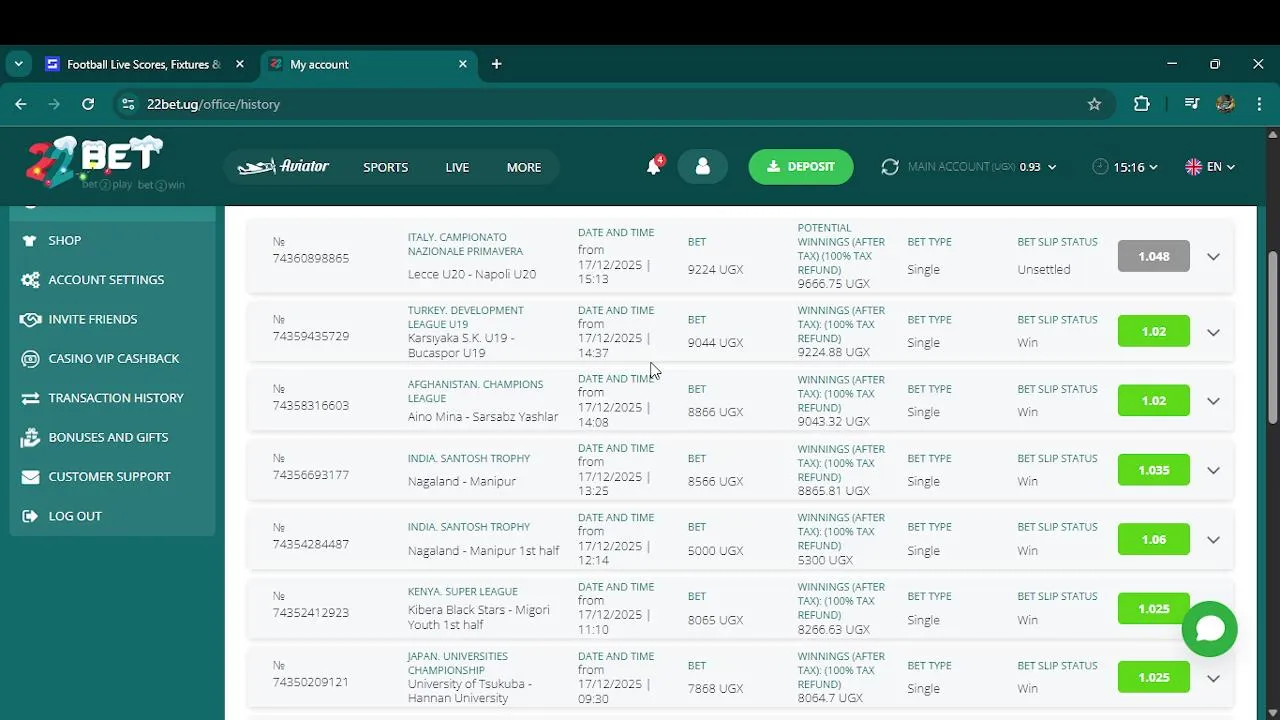Click green 1.035 odds badge
The image size is (1280, 720).
click(x=1153, y=470)
